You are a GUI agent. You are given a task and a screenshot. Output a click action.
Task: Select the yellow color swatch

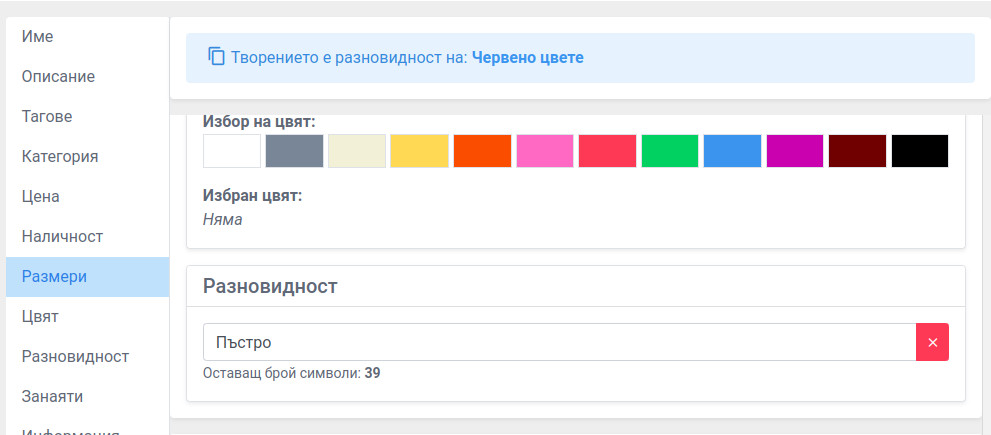[x=419, y=151]
